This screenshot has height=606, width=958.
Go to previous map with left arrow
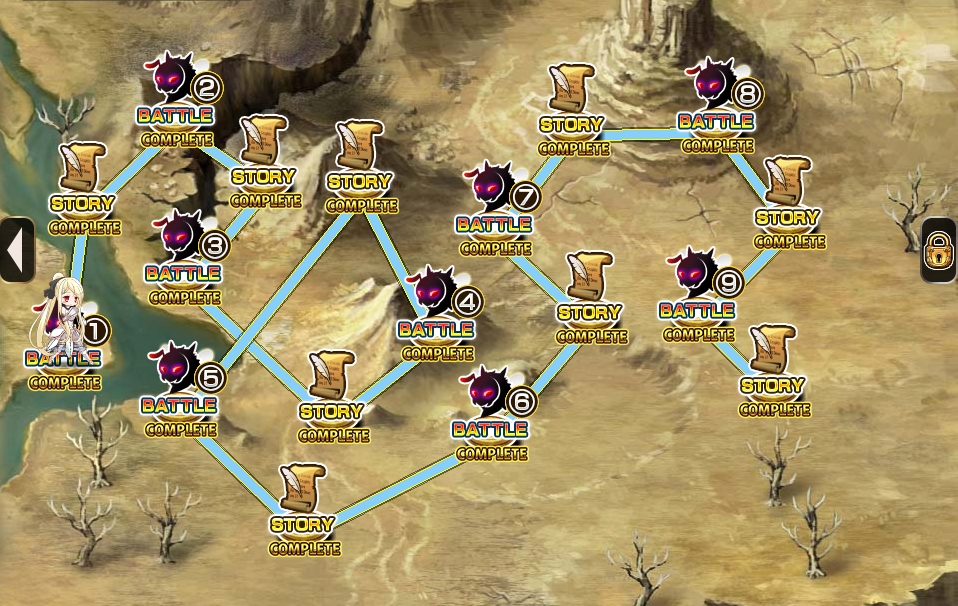16,249
